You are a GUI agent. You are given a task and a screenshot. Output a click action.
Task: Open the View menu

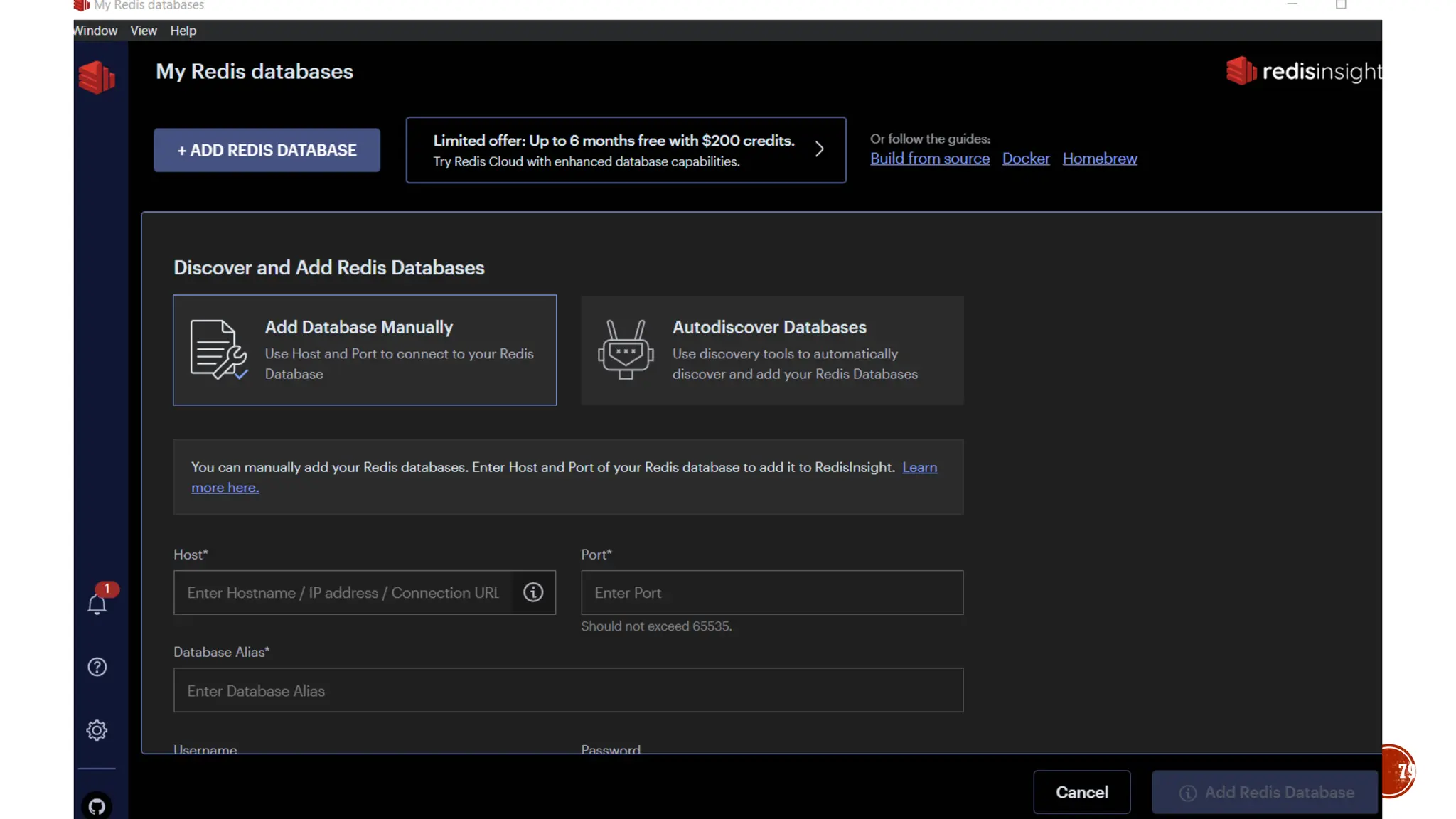(143, 31)
